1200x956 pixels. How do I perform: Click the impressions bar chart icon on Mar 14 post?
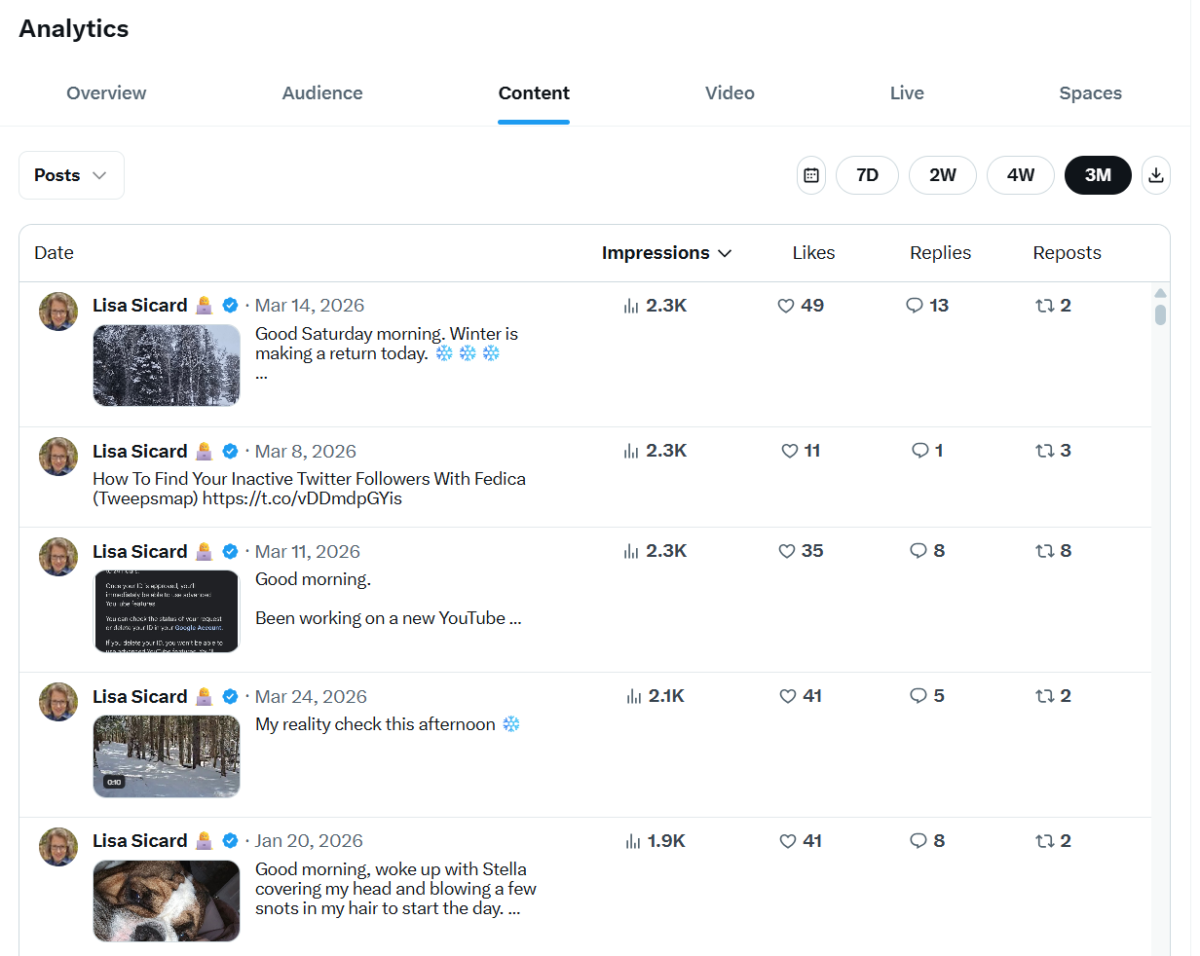(x=630, y=305)
